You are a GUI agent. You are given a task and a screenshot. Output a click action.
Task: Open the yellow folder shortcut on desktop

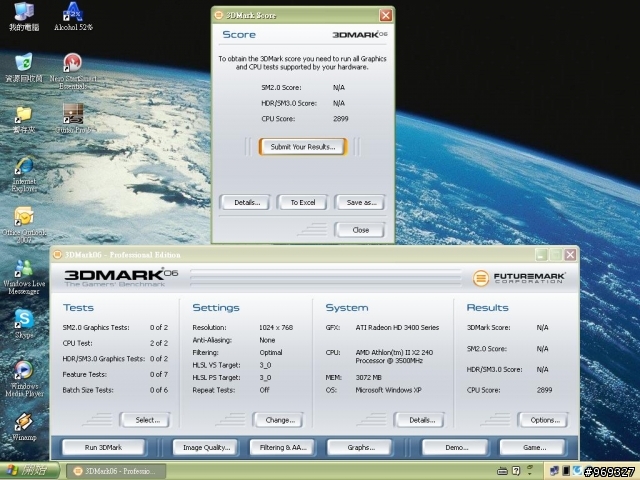(24, 119)
